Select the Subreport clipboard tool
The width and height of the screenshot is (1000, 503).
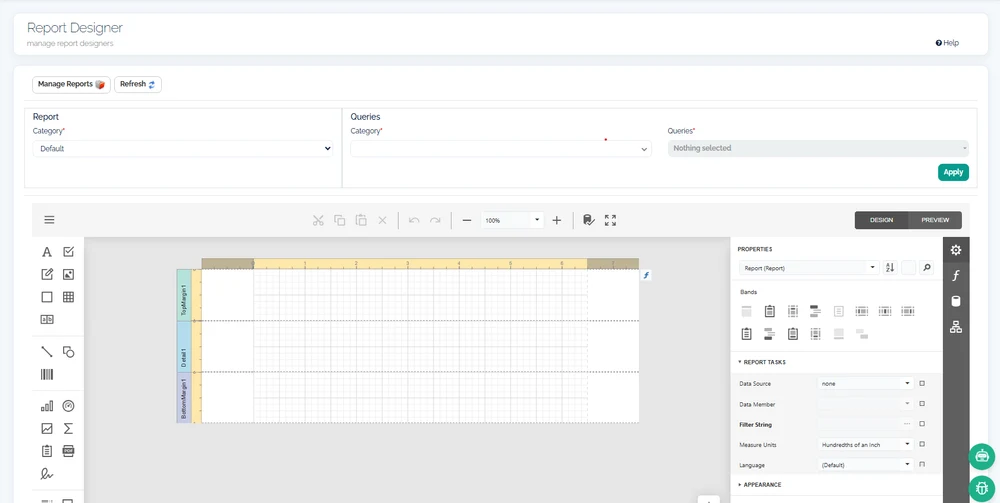47,451
